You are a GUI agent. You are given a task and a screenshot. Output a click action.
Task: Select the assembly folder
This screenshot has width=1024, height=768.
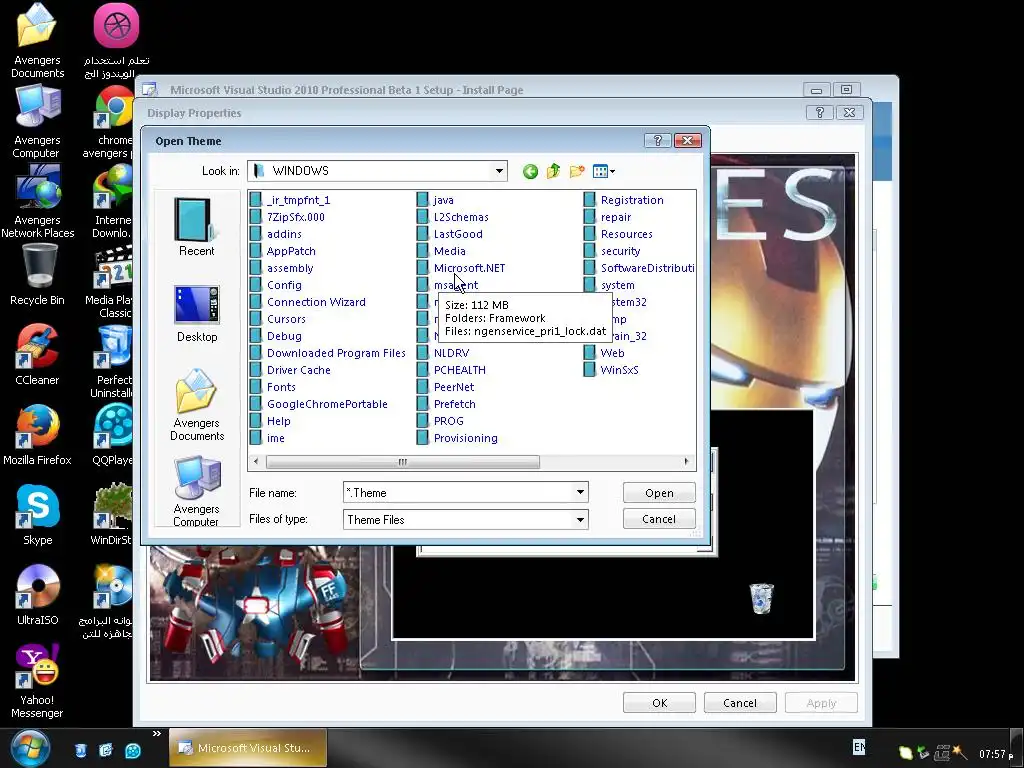coord(281,268)
